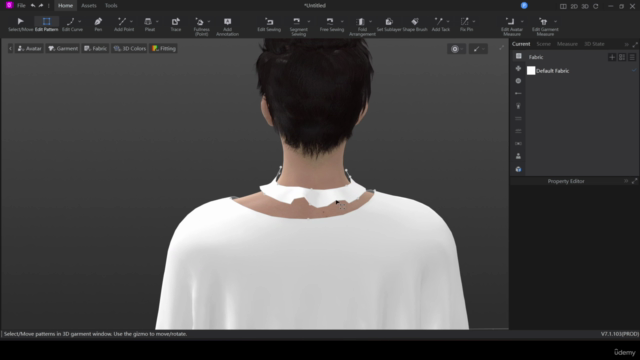Add a new fabric with plus icon
This screenshot has width=640, height=360.
click(612, 57)
